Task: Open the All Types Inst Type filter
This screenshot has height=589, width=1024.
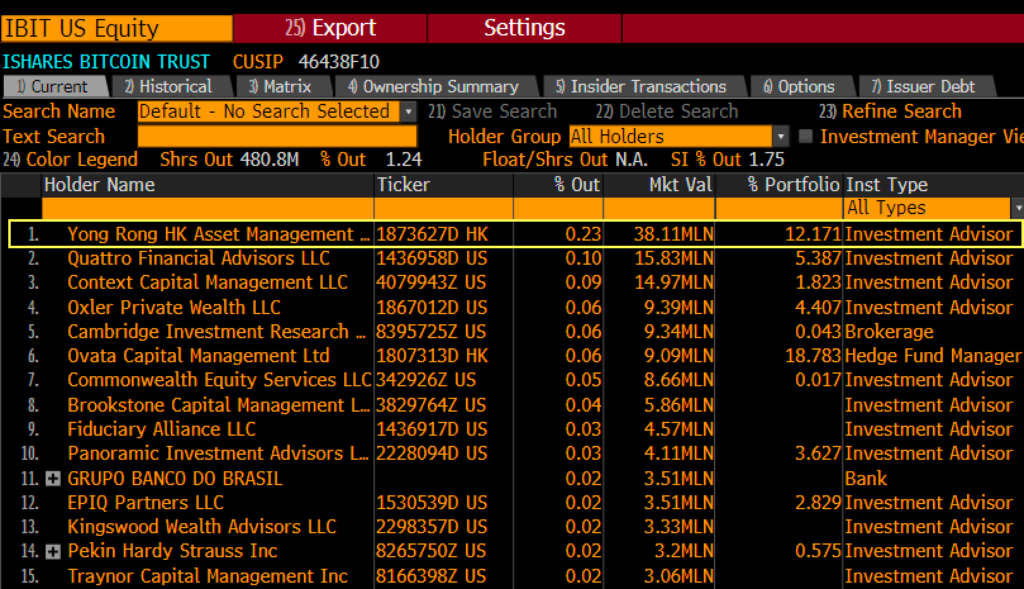Action: pos(1019,209)
